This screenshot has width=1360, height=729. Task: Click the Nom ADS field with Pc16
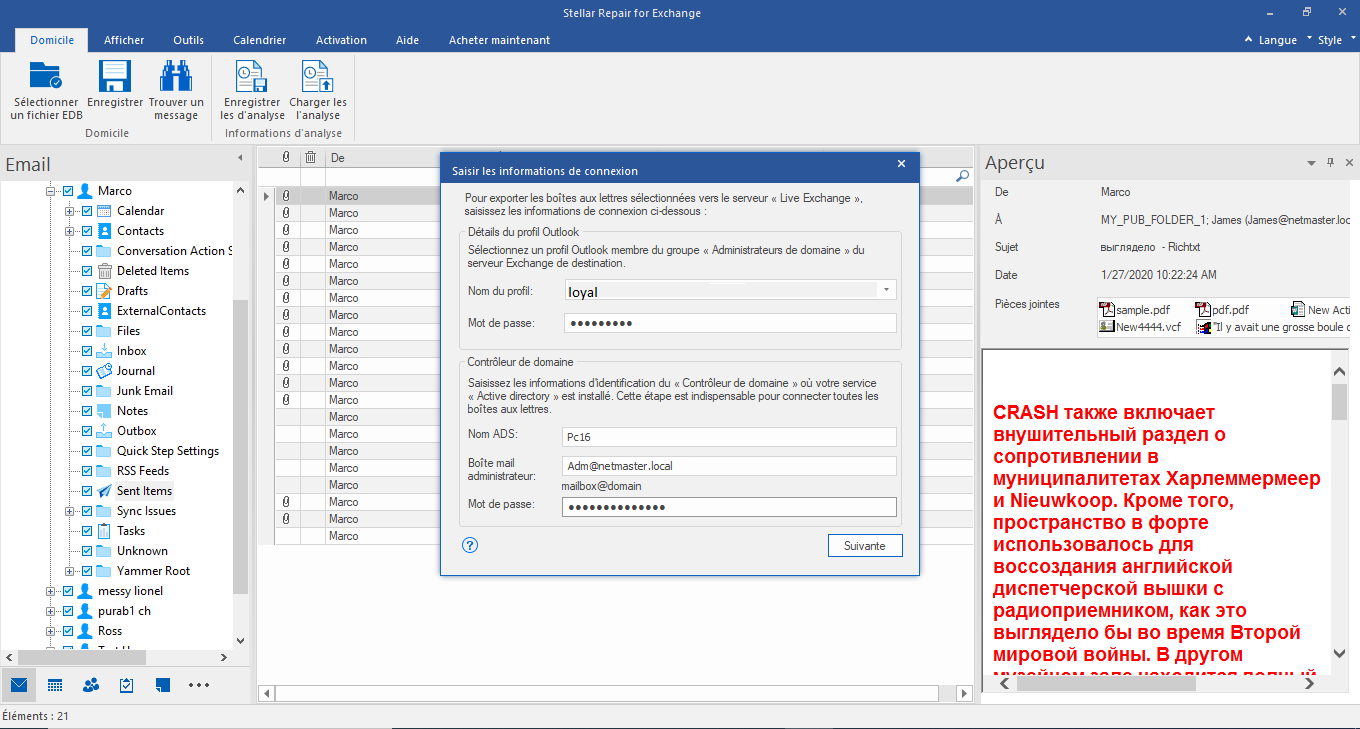(x=729, y=437)
